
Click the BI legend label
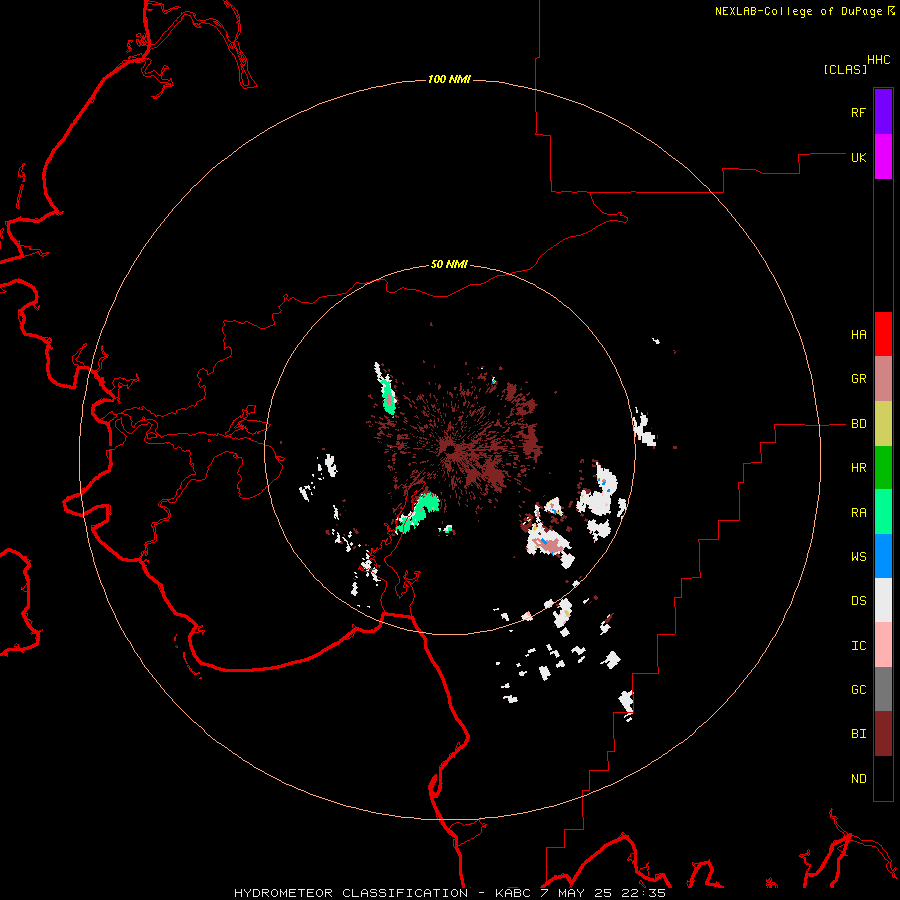point(858,734)
